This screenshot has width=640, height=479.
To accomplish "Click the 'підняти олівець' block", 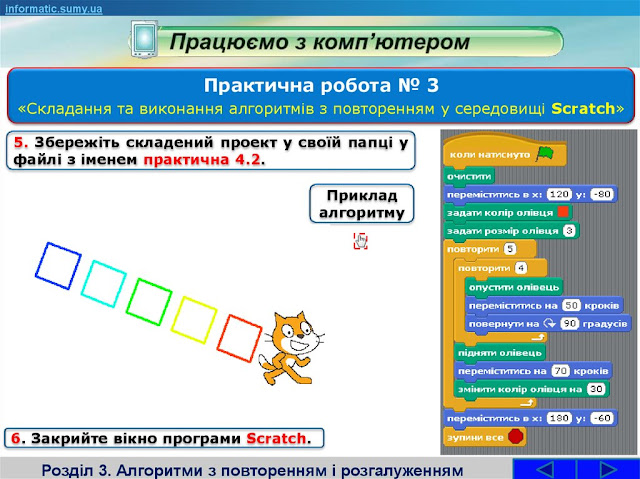I will click(x=500, y=353).
